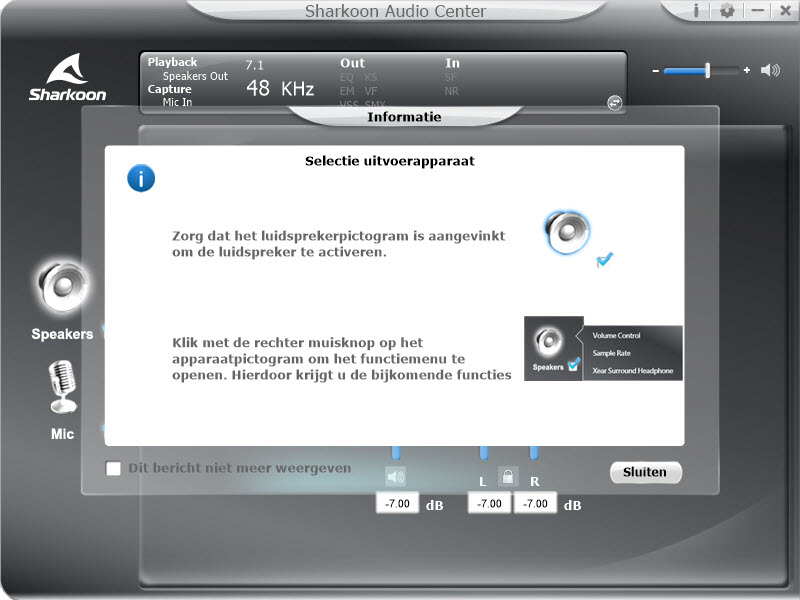Screen dimensions: 800x600
Task: Open the info button in title bar
Action: pos(696,10)
